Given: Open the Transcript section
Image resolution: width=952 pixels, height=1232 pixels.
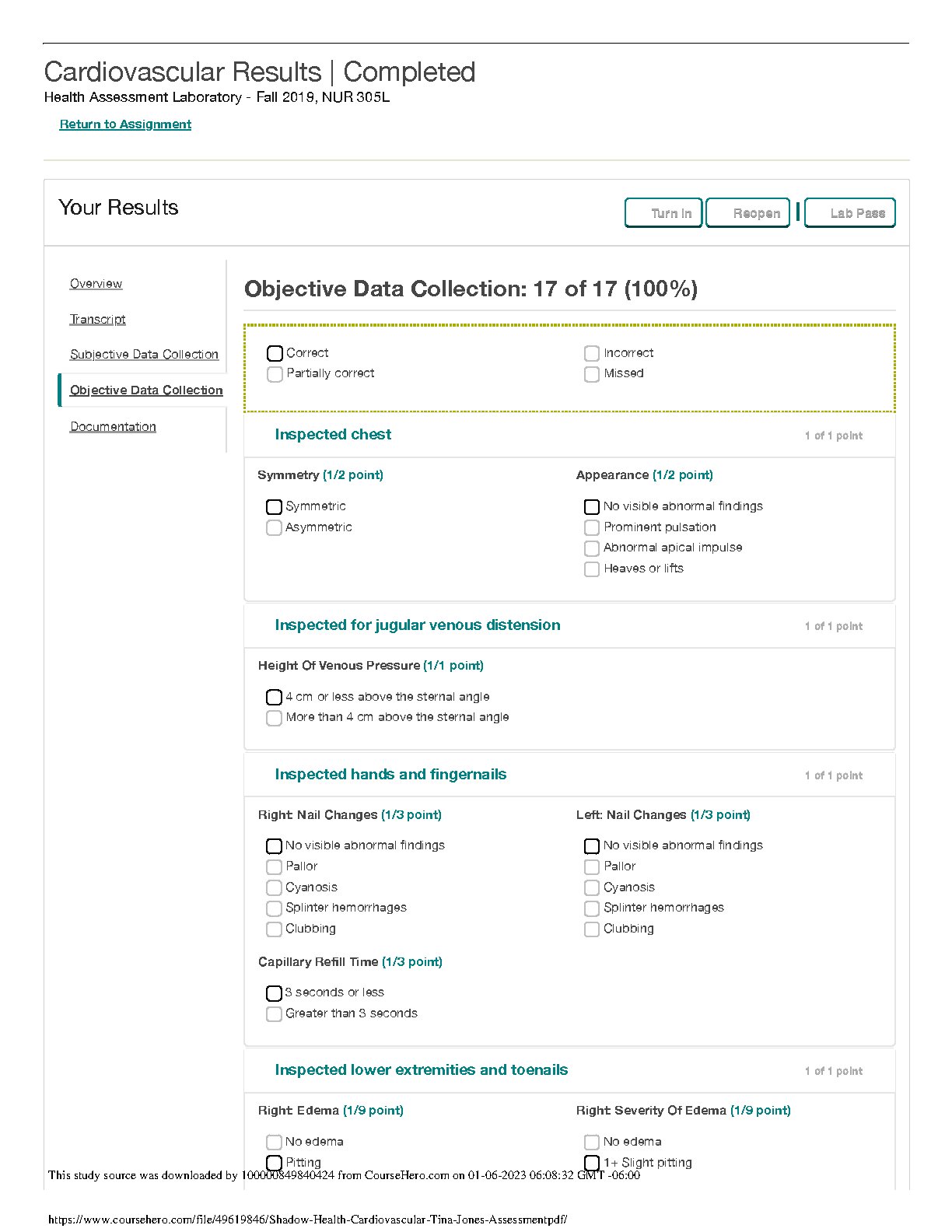Looking at the screenshot, I should [x=98, y=320].
